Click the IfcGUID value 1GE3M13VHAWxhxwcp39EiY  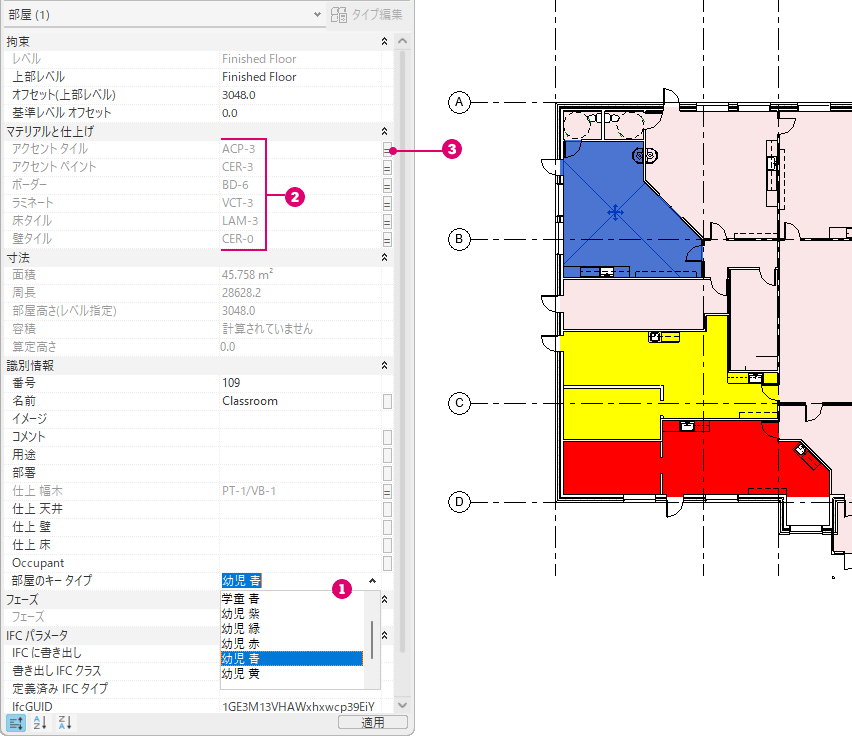pos(298,707)
